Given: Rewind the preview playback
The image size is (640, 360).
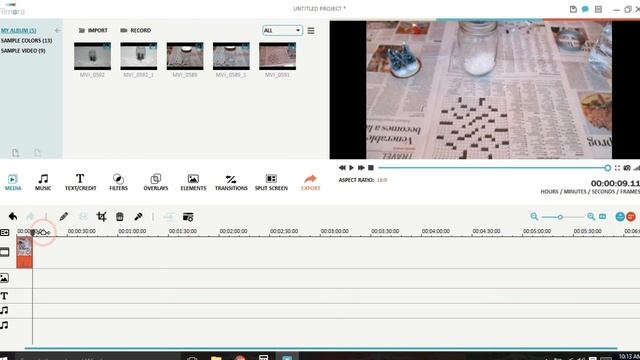Looking at the screenshot, I should coord(342,168).
